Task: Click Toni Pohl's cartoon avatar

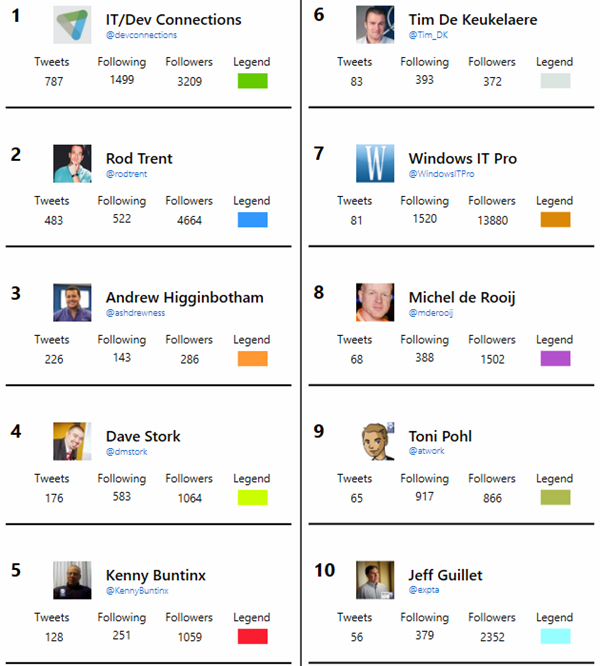Action: (x=375, y=441)
